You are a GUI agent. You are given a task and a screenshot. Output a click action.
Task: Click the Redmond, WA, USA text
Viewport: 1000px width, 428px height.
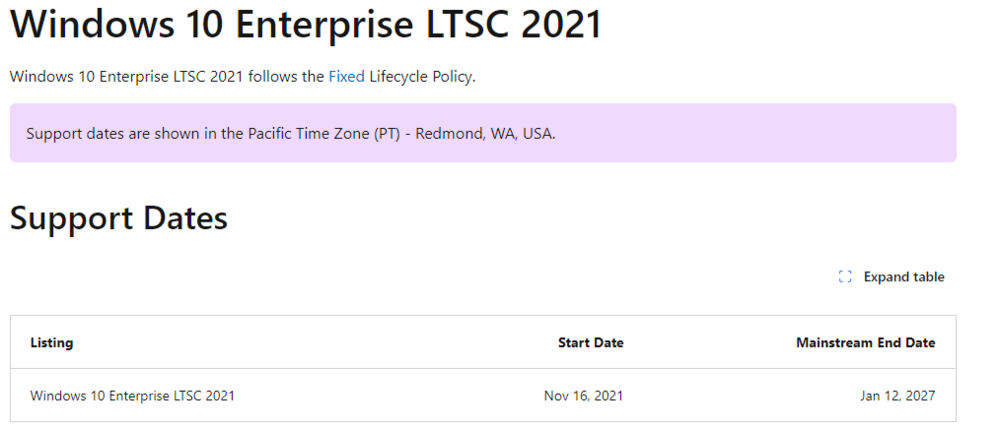click(485, 133)
